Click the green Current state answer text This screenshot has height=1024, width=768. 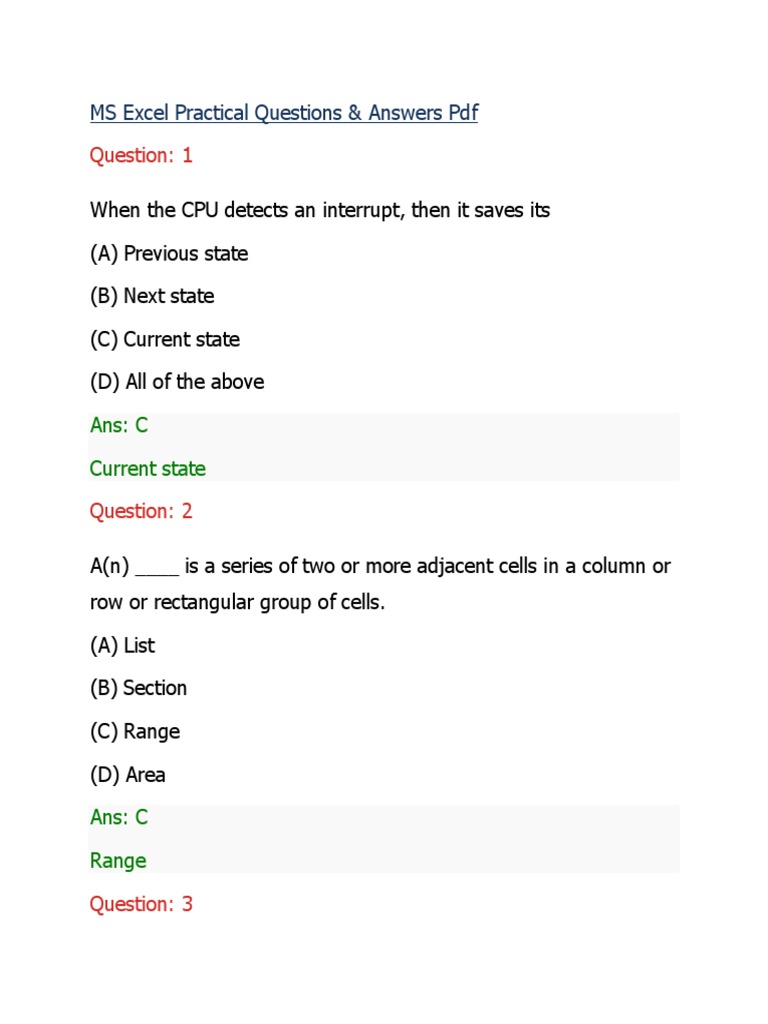(x=148, y=468)
